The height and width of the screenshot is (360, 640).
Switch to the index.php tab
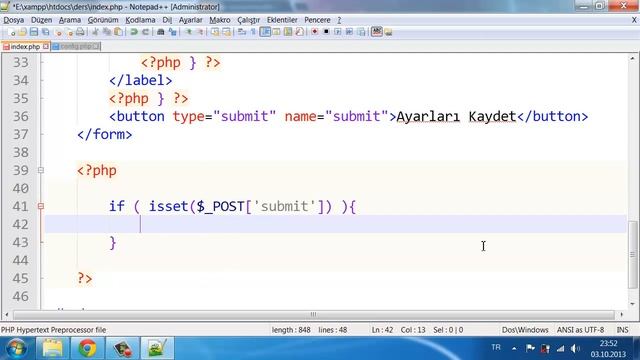(25, 47)
